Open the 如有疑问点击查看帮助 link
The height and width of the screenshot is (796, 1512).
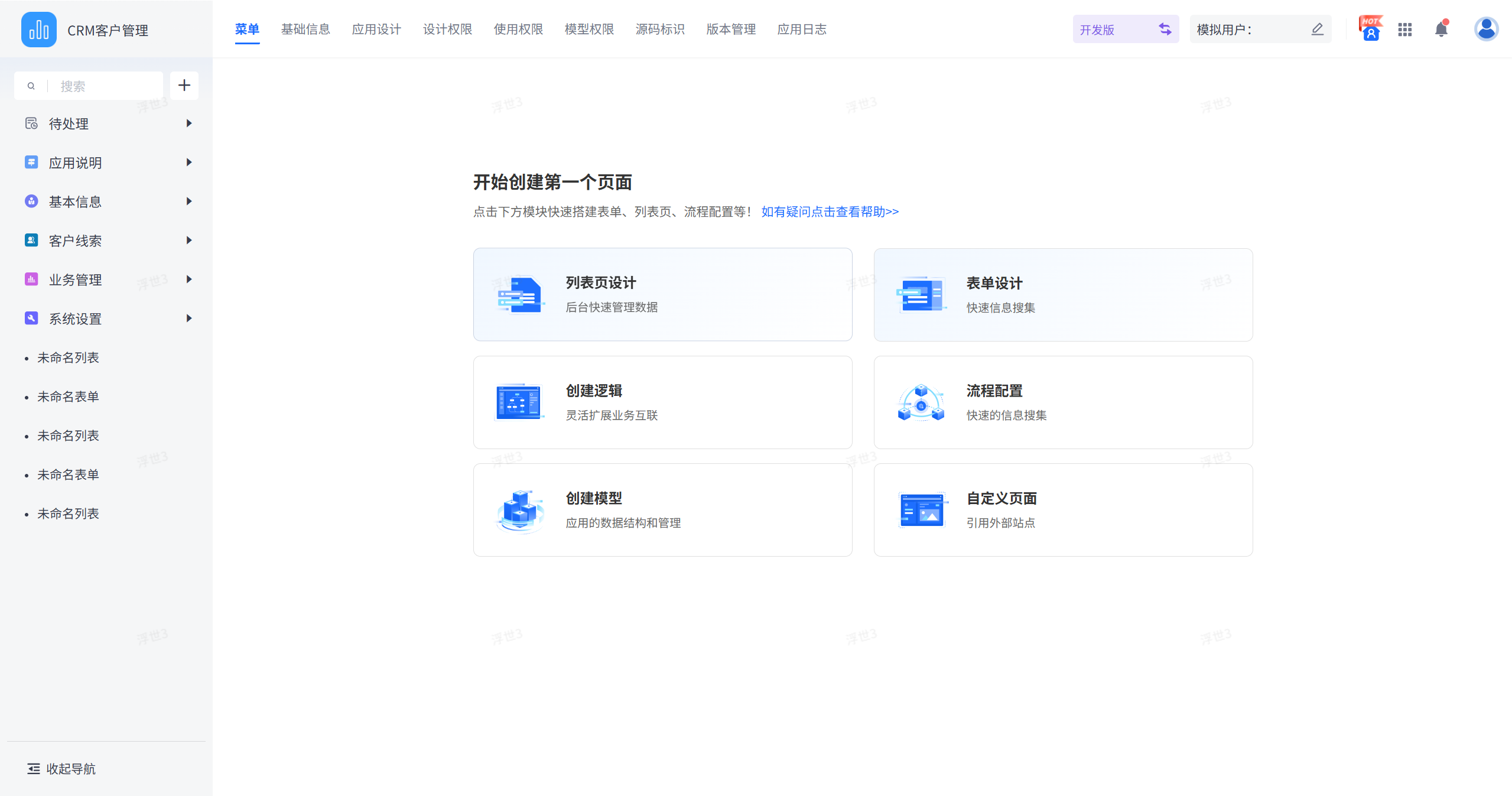click(830, 212)
